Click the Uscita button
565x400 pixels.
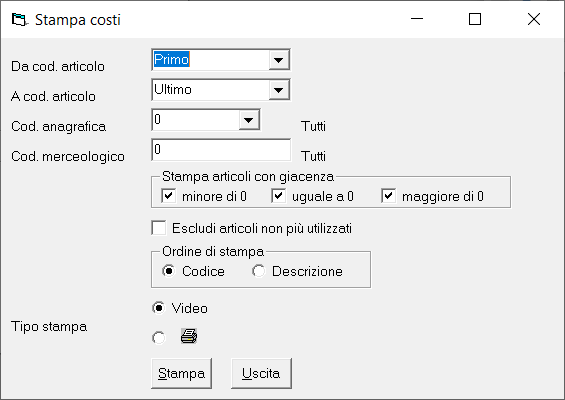(261, 373)
